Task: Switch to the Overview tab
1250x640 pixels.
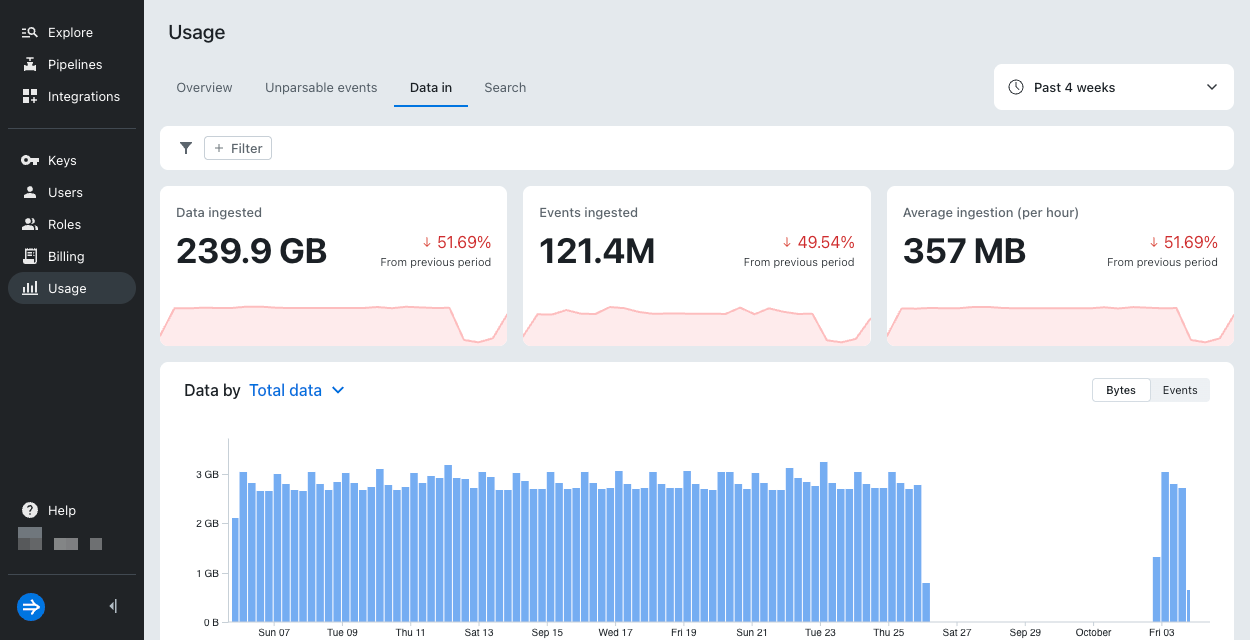Action: pyautogui.click(x=204, y=88)
